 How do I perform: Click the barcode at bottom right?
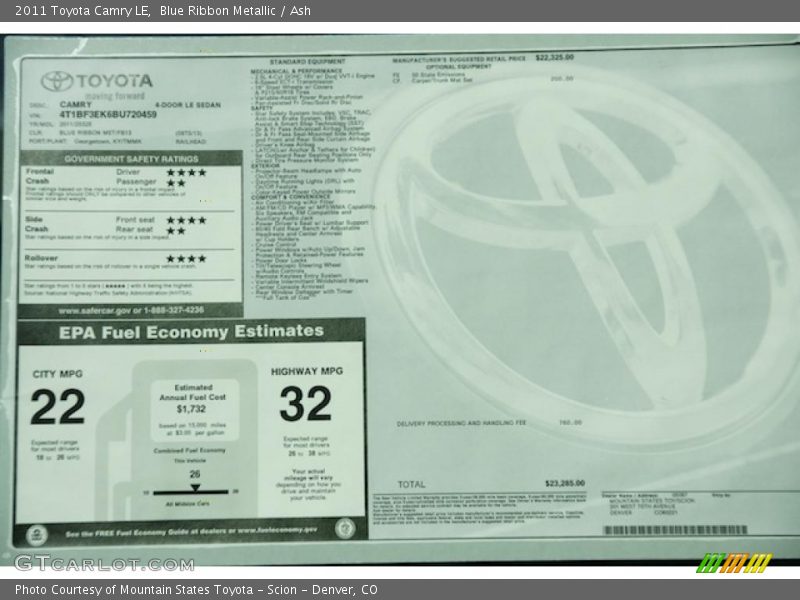pyautogui.click(x=675, y=530)
